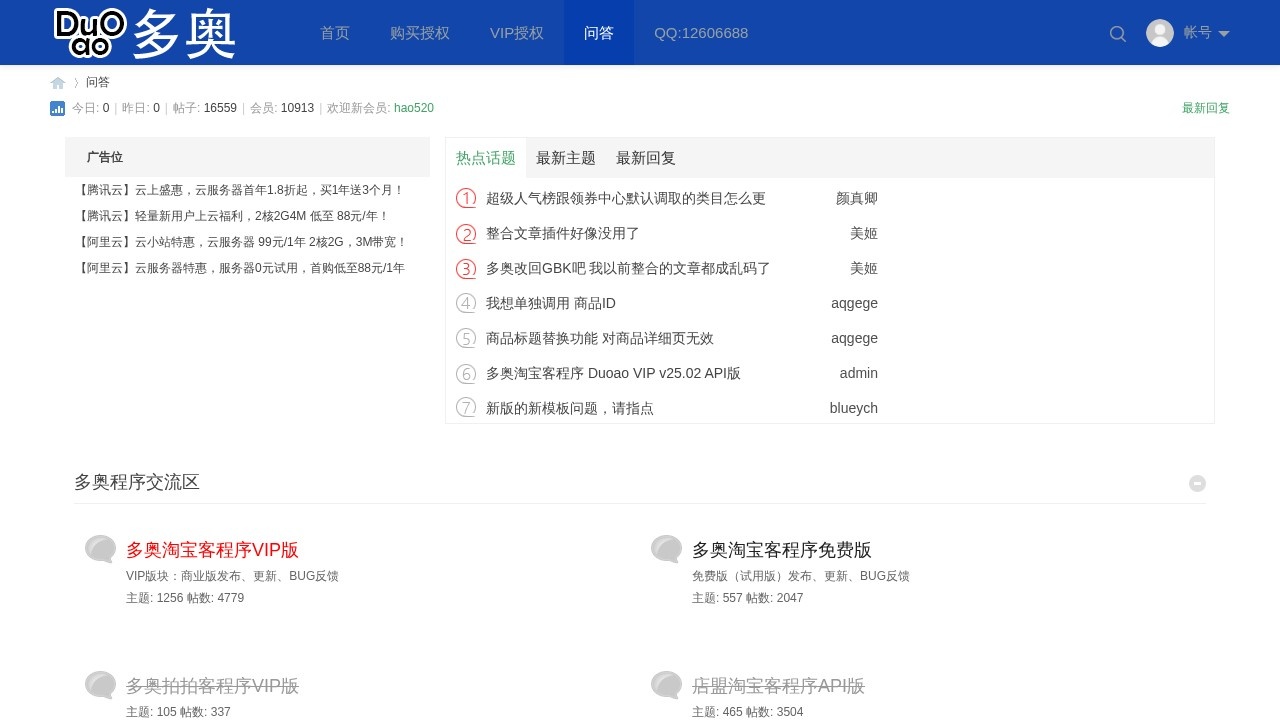Open search with the magnifier icon
The height and width of the screenshot is (720, 1280).
click(x=1118, y=34)
